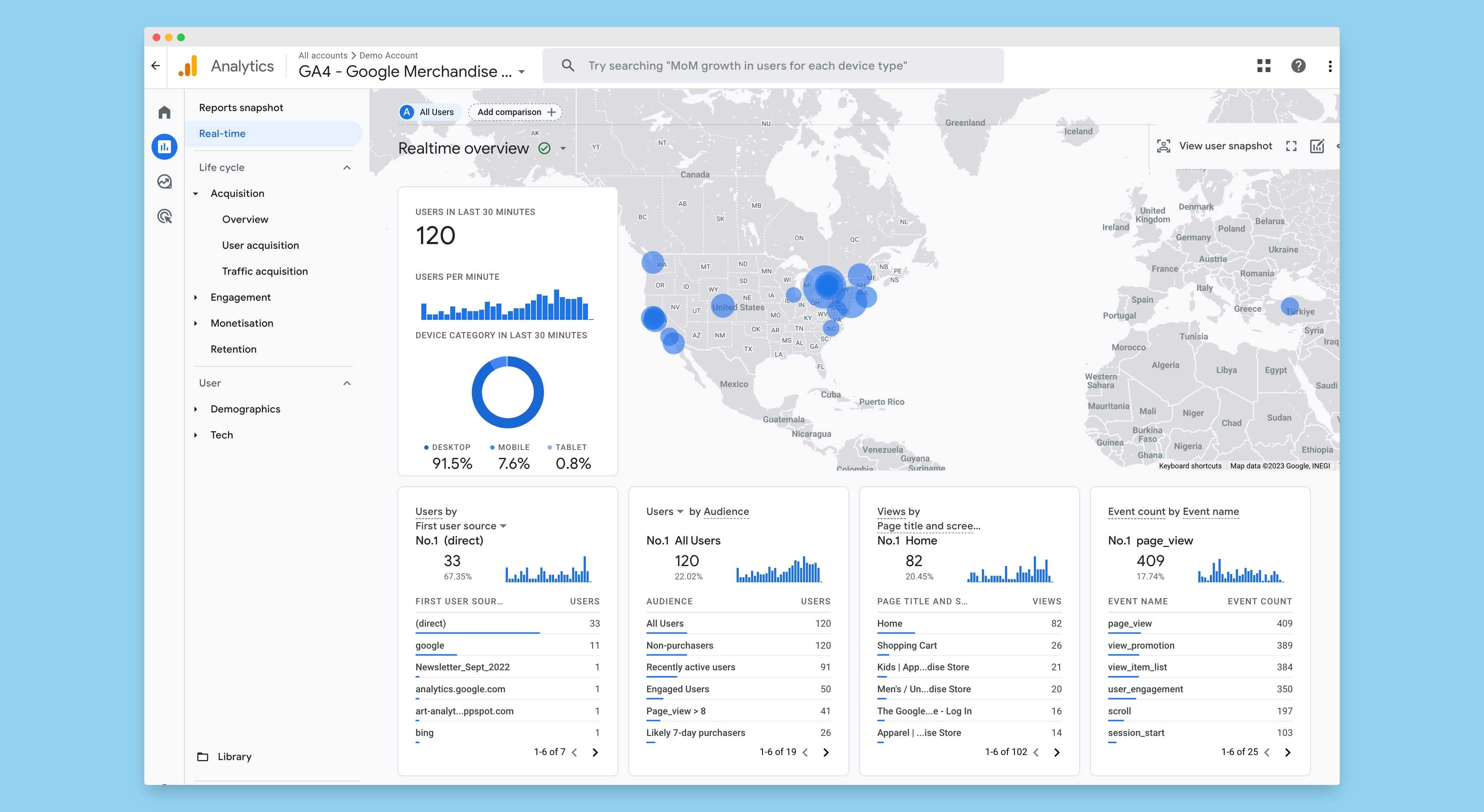The image size is (1484, 812).
Task: Open the First user source dropdown
Action: (x=461, y=526)
